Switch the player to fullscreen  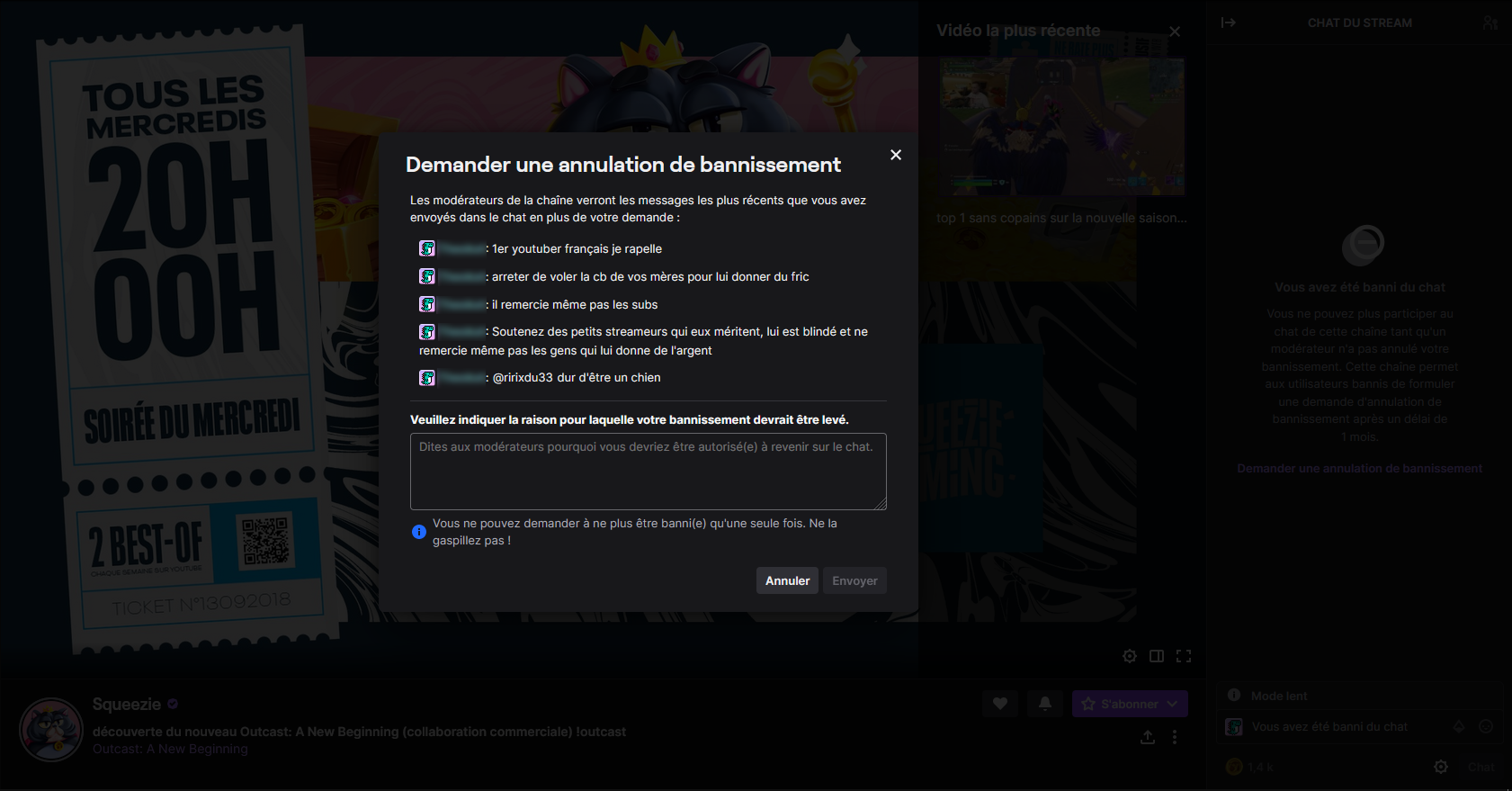1184,656
